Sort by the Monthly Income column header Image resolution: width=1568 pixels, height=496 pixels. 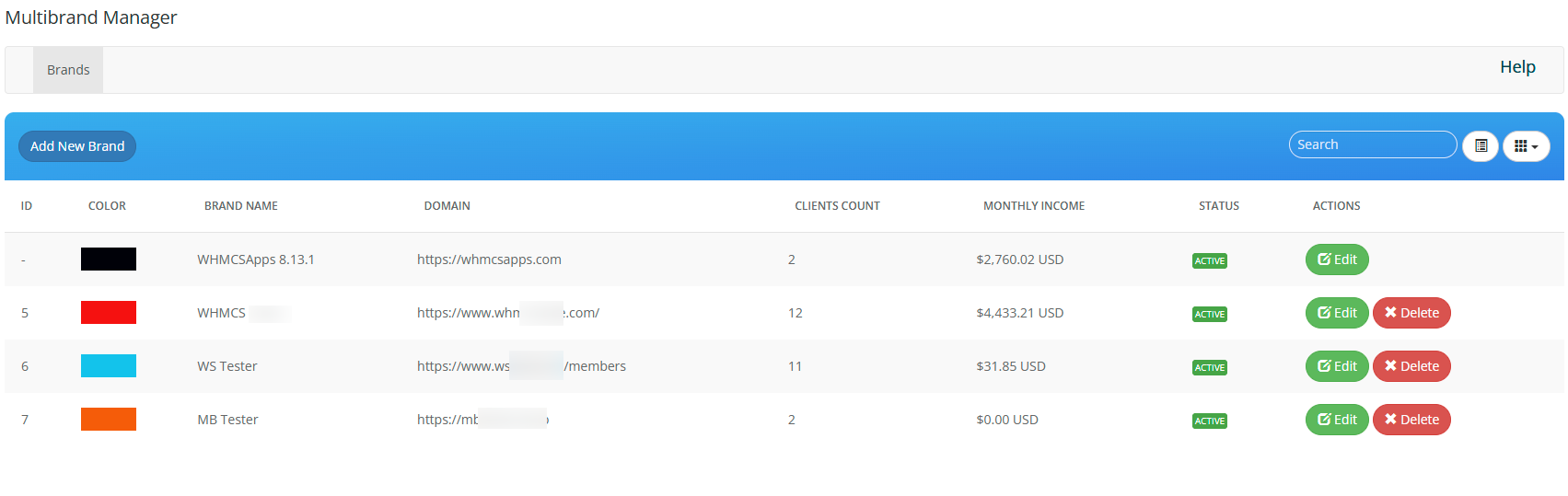[1033, 206]
